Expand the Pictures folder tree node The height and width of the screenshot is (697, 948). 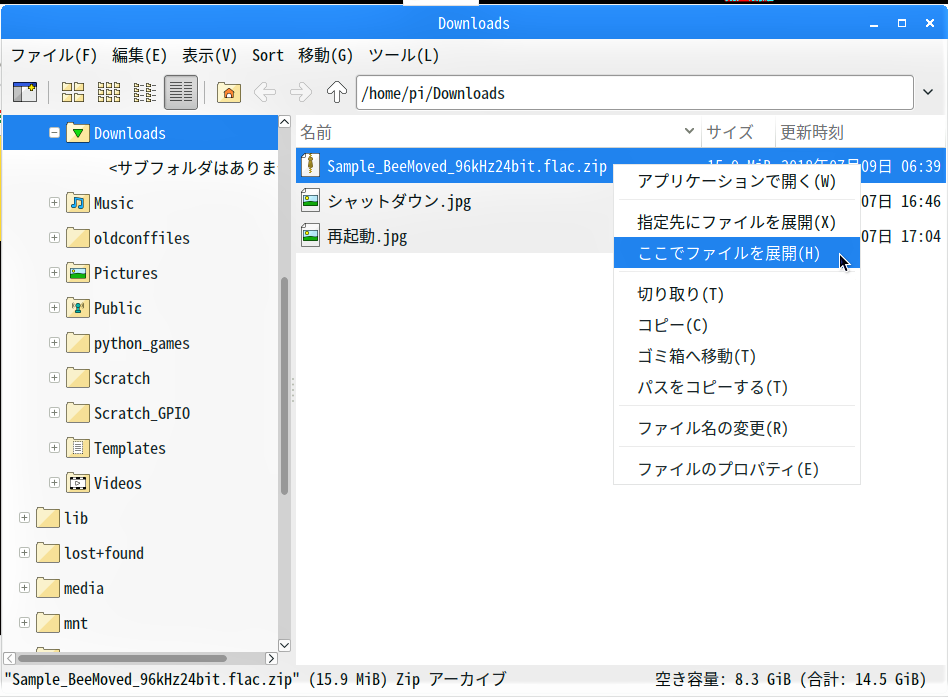[55, 273]
